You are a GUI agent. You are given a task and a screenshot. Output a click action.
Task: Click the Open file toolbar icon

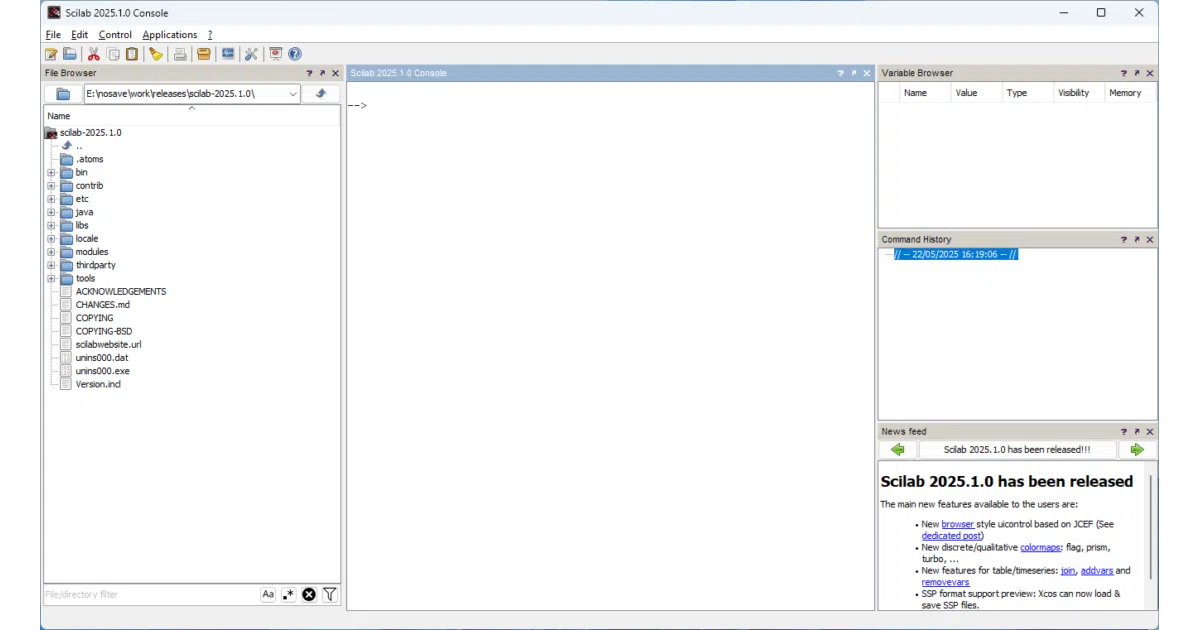[x=70, y=54]
